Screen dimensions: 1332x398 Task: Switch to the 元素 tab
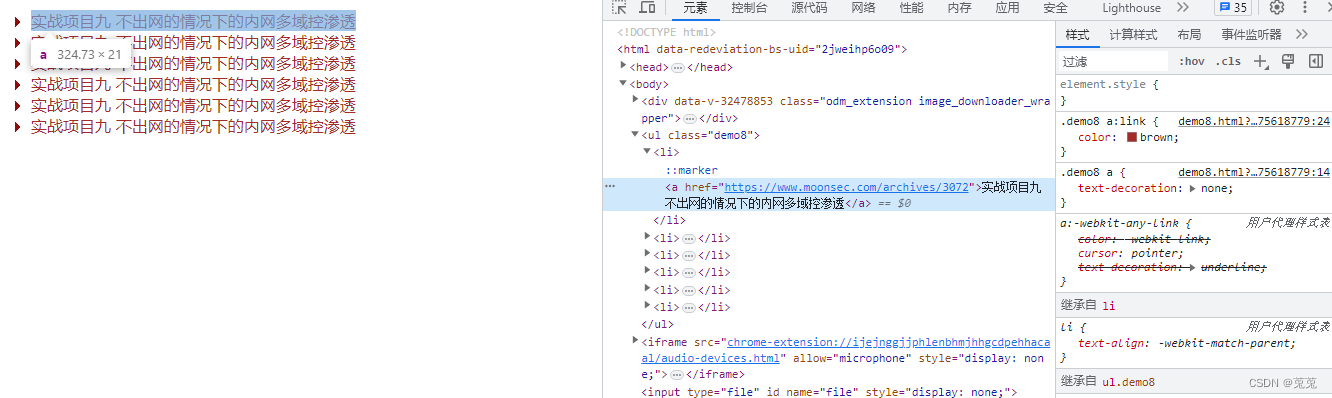[x=695, y=8]
